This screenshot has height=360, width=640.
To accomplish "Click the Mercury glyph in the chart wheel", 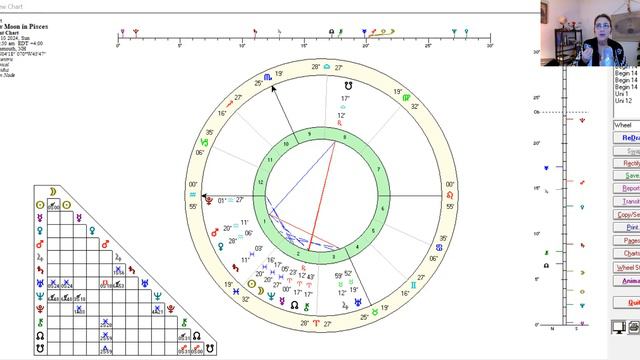I will click(282, 301).
